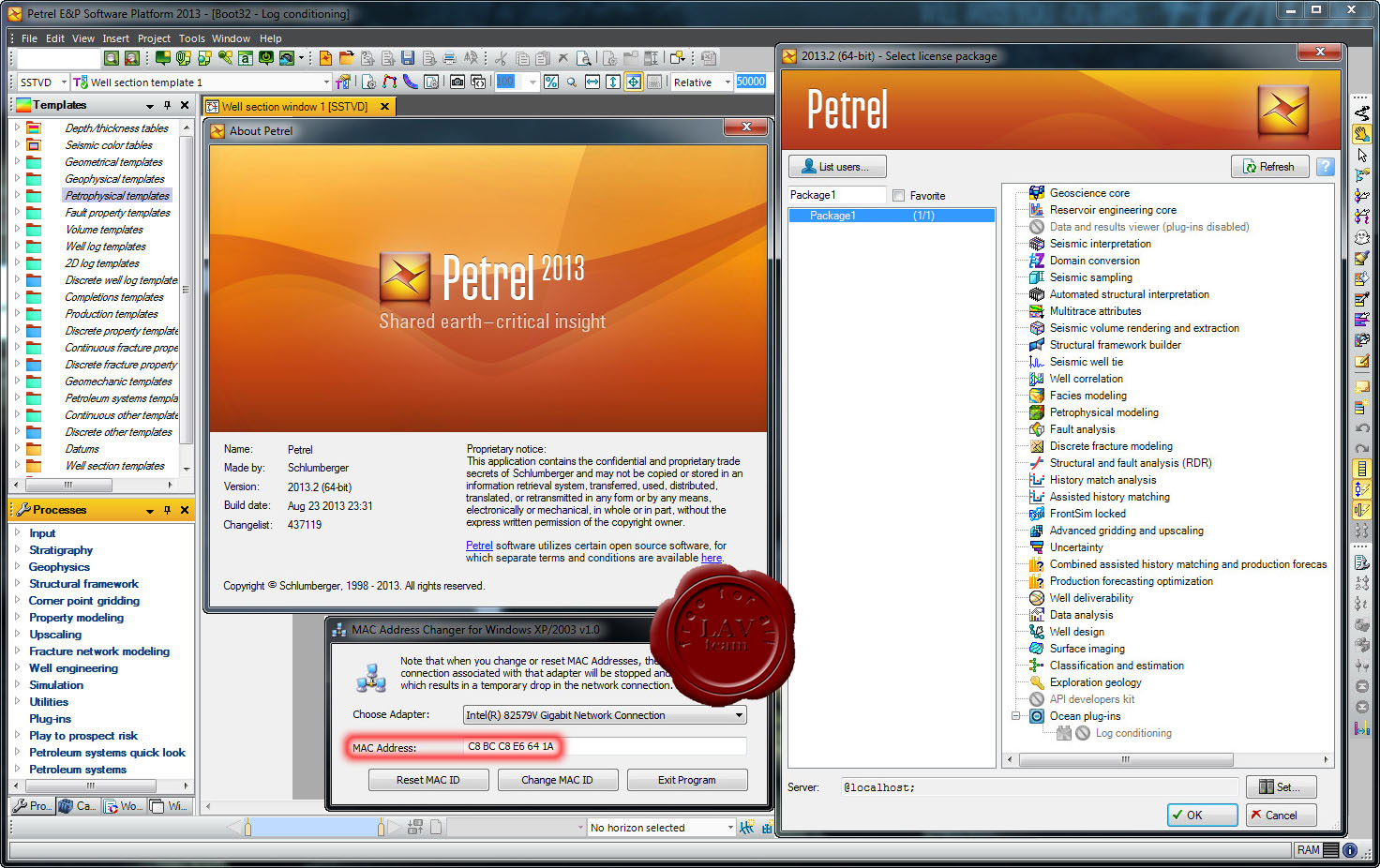Screen dimensions: 1380x868
Task: Click the Change MAC ID button
Action: (x=557, y=780)
